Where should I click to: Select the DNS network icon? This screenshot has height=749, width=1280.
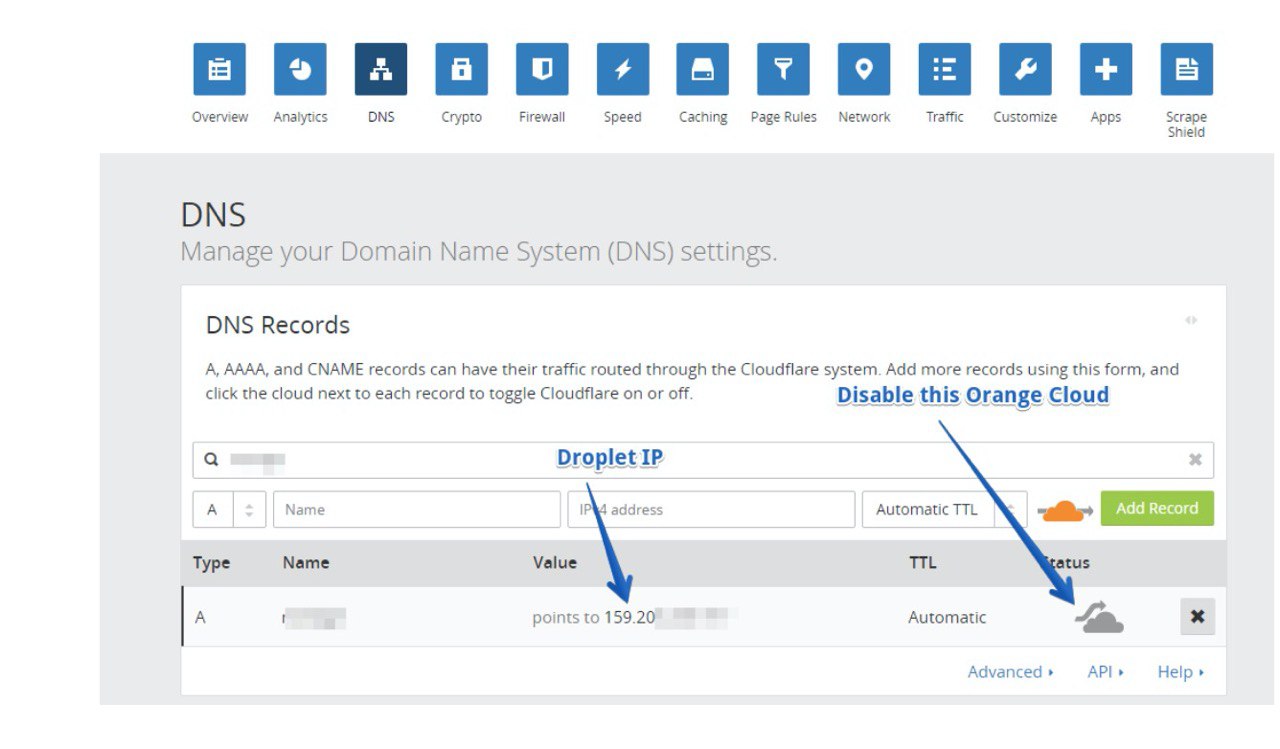pos(381,69)
